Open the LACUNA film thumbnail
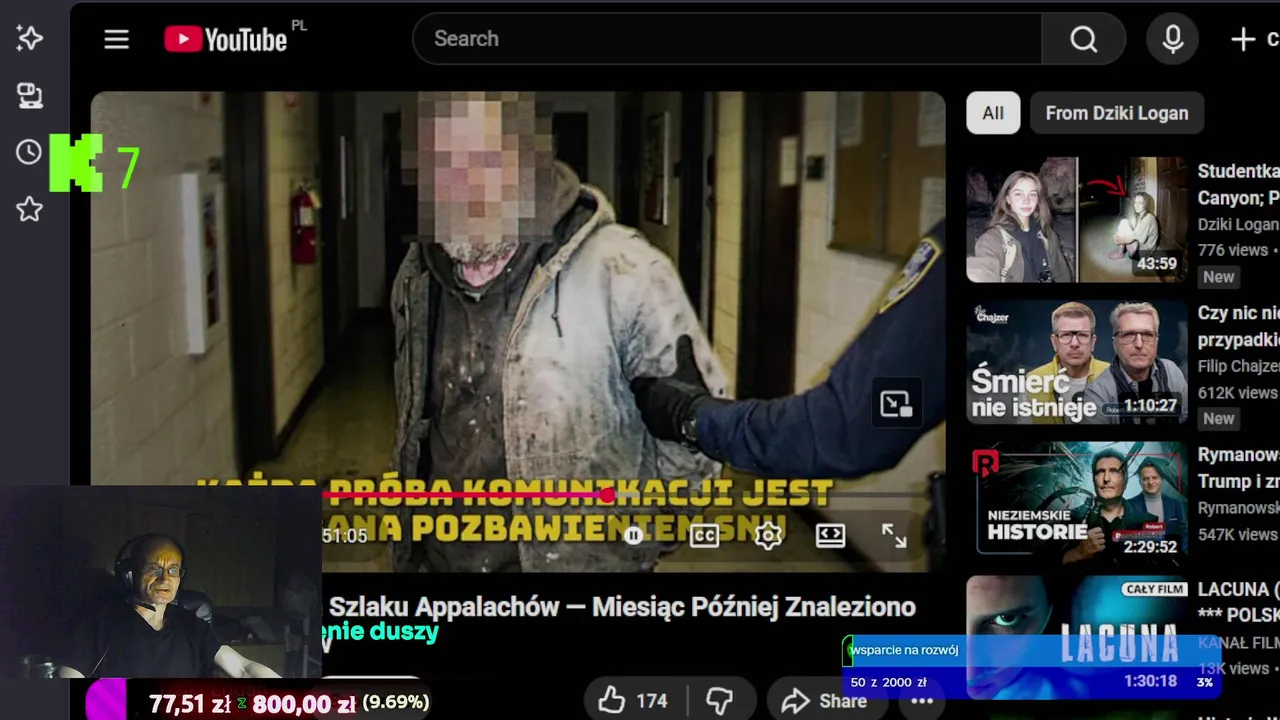The height and width of the screenshot is (720, 1280). [x=1077, y=637]
